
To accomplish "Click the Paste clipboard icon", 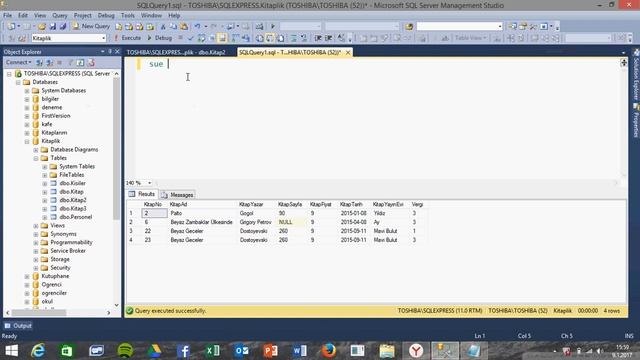I will coord(184,26).
